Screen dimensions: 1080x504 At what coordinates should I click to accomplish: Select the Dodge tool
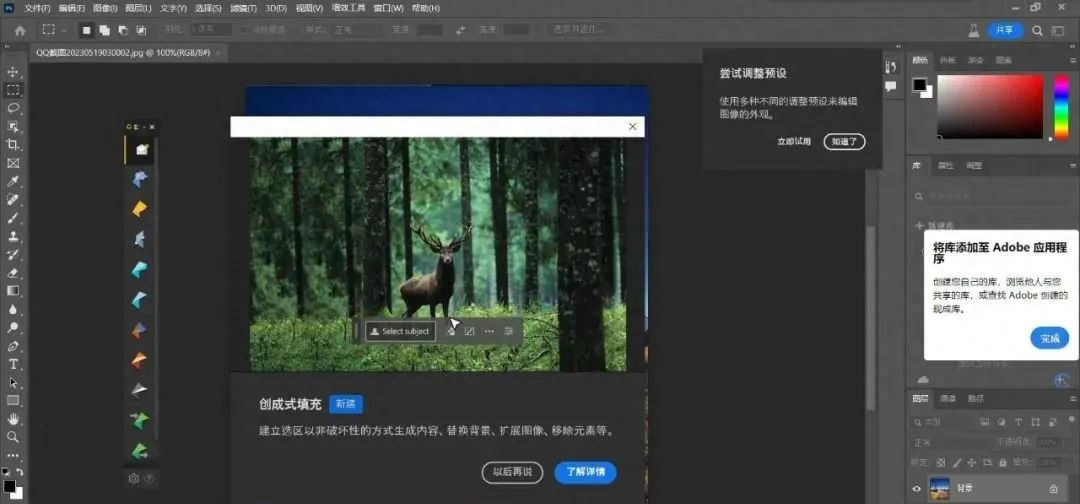[12, 327]
